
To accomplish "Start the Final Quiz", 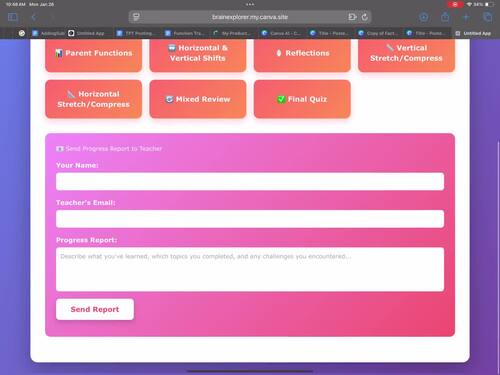I will point(302,99).
